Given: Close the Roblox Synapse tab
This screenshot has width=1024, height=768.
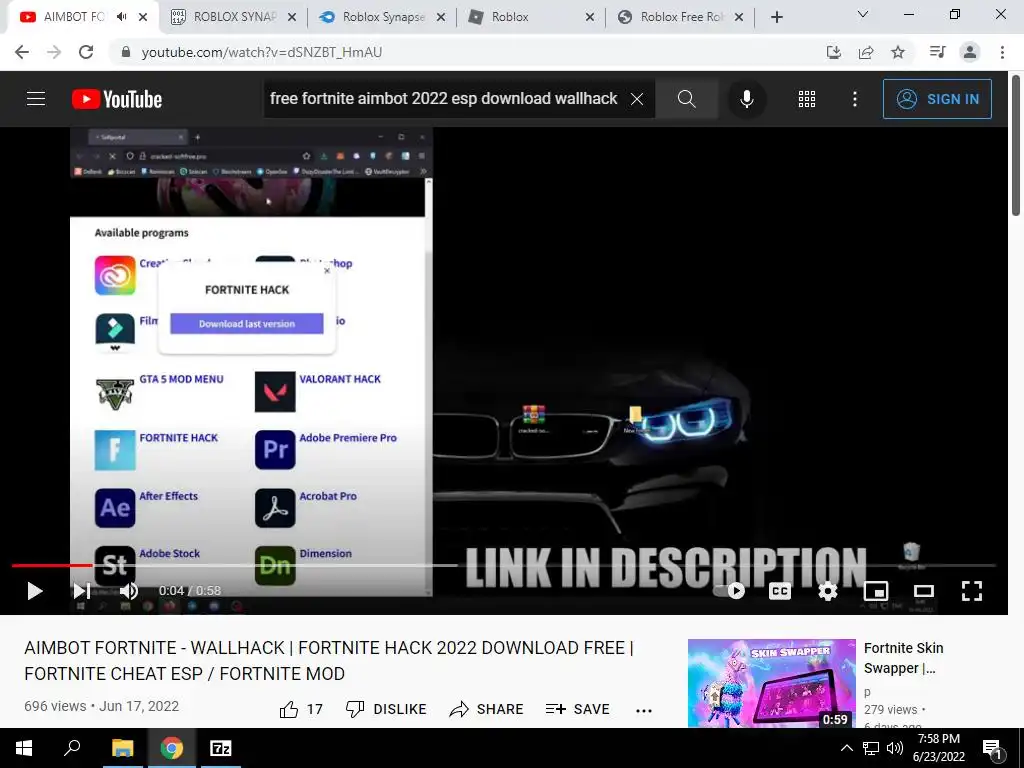Looking at the screenshot, I should [x=441, y=17].
